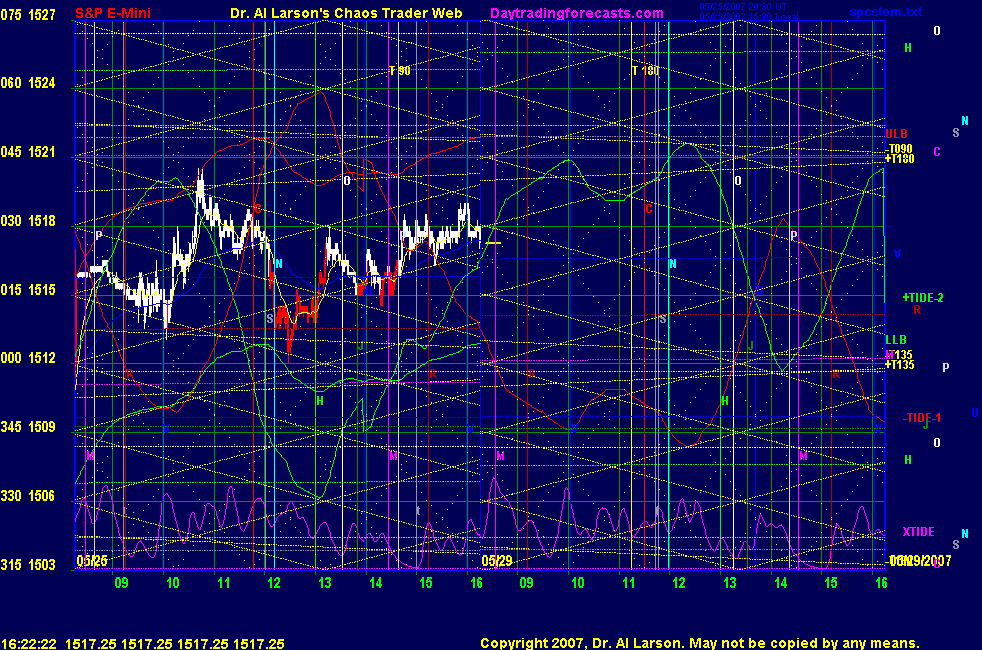This screenshot has height=650, width=982.
Task: Select the +TIDE-2 green label
Action: click(923, 297)
